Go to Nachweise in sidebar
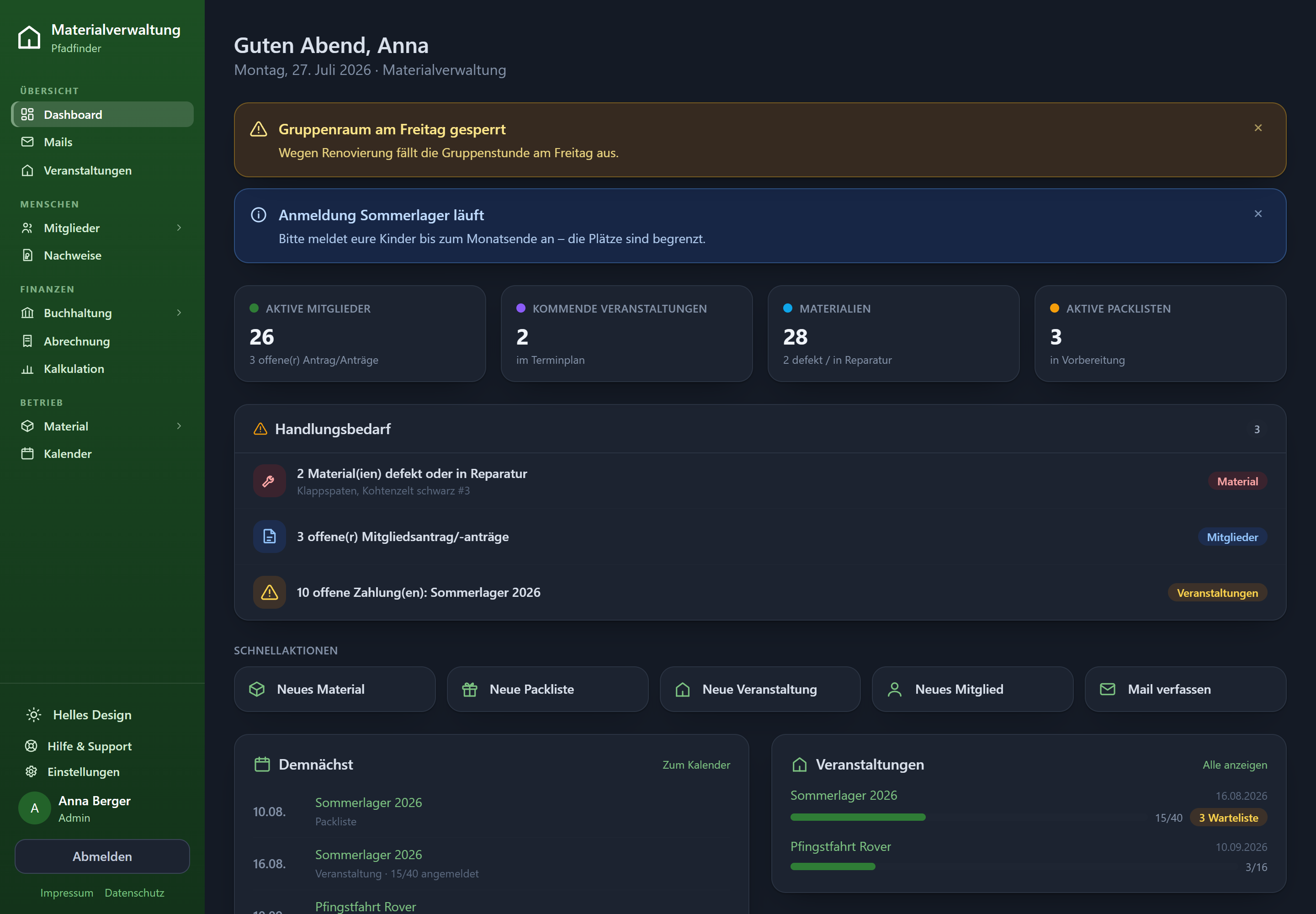The width and height of the screenshot is (1316, 914). click(102, 255)
